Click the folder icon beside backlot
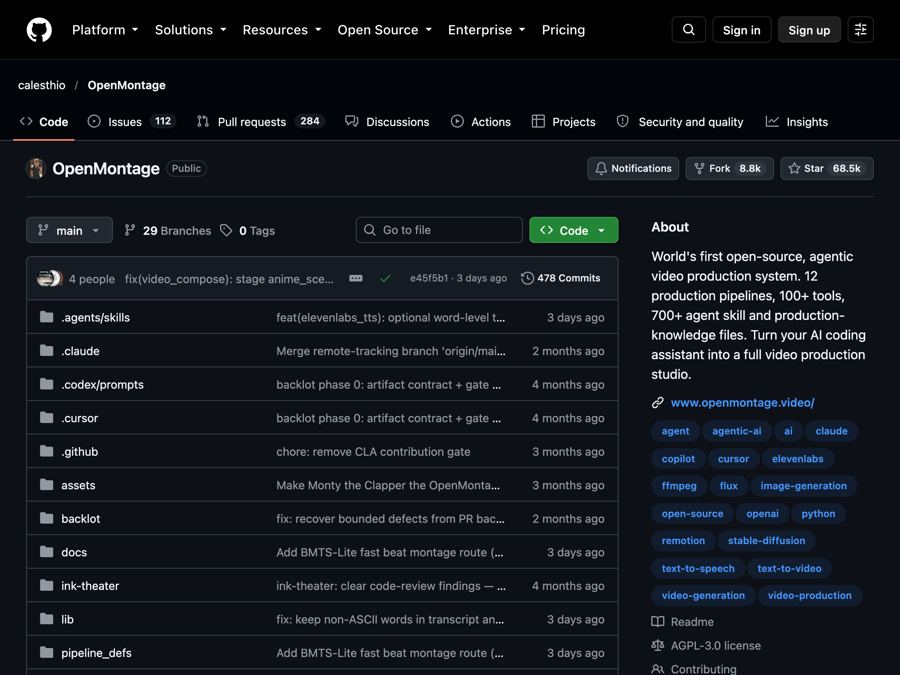The image size is (900, 675). pyautogui.click(x=46, y=518)
